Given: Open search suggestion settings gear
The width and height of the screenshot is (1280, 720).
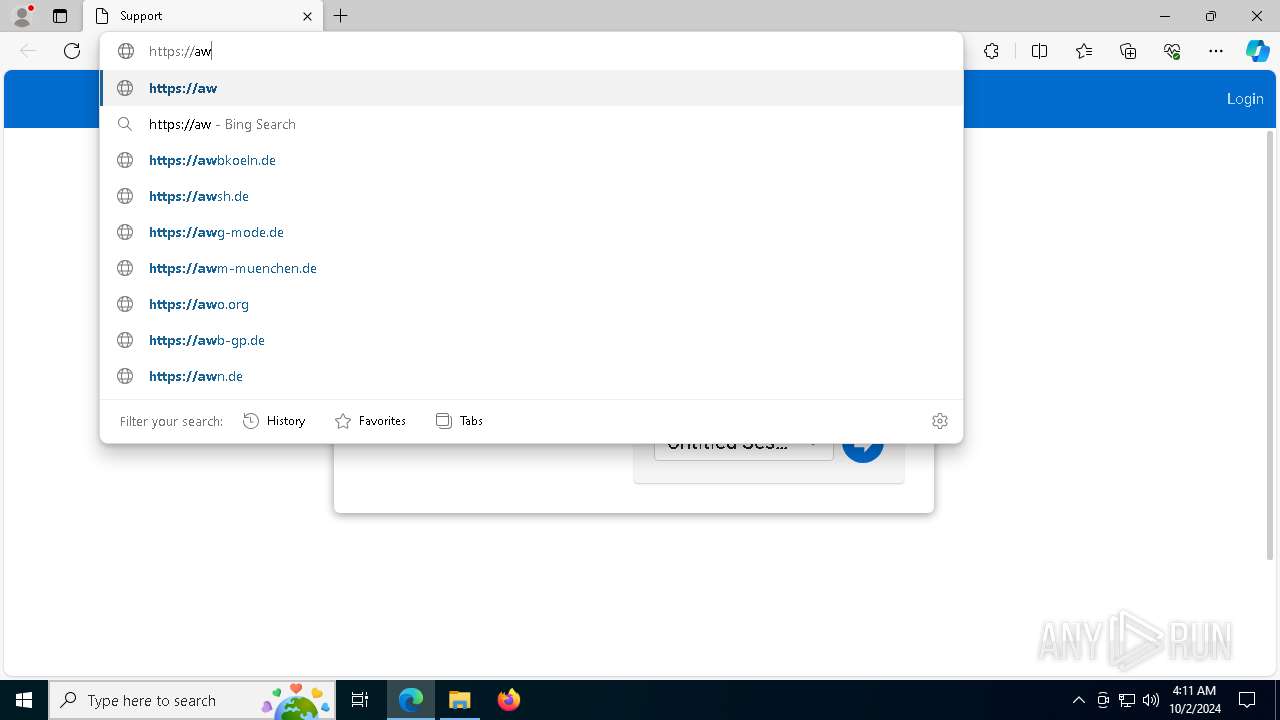Looking at the screenshot, I should (x=940, y=421).
